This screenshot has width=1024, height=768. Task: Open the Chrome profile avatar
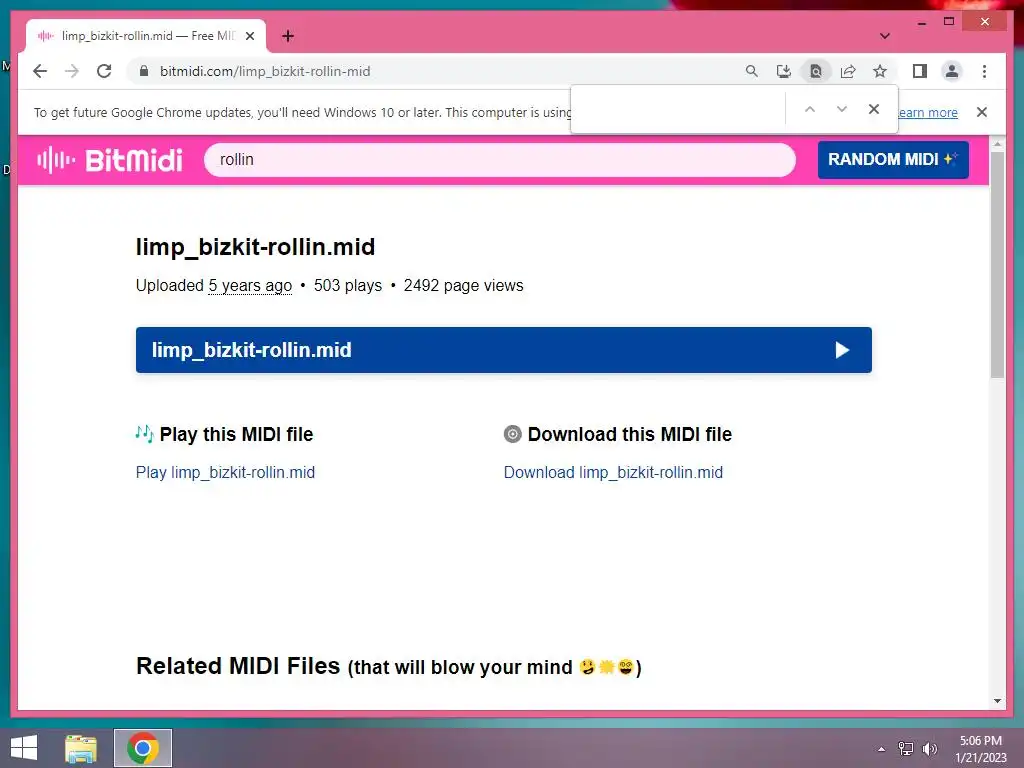pyautogui.click(x=952, y=71)
